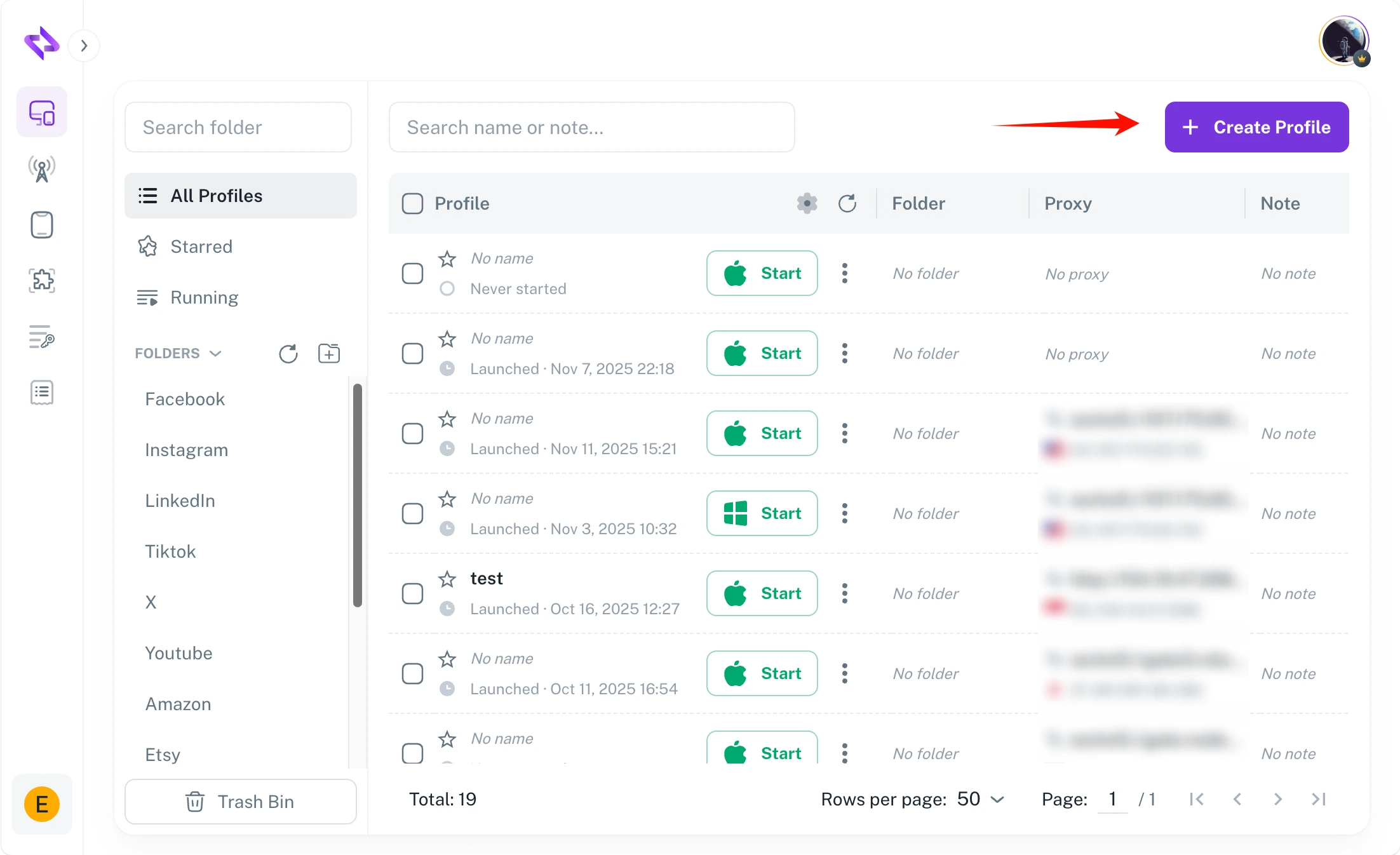Refresh the profile list in header

click(847, 203)
